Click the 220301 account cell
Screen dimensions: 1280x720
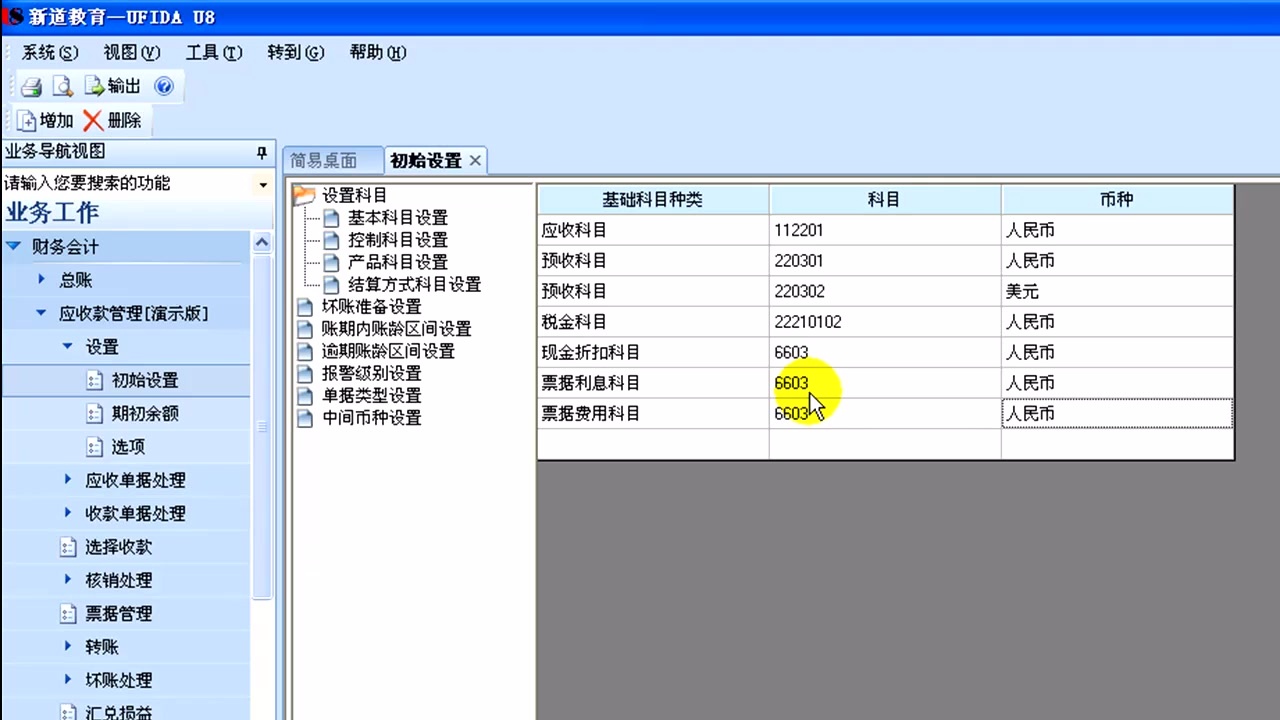click(885, 261)
